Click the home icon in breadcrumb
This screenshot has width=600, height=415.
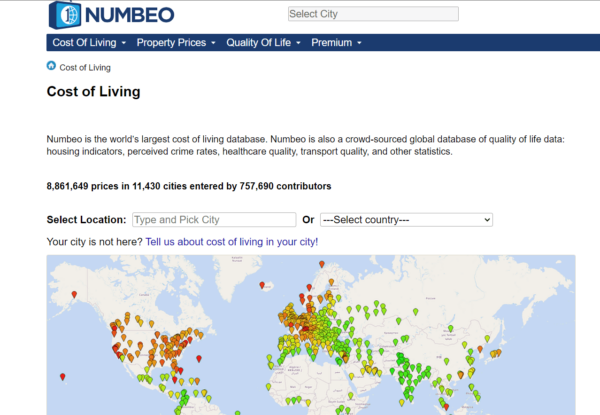coord(52,66)
